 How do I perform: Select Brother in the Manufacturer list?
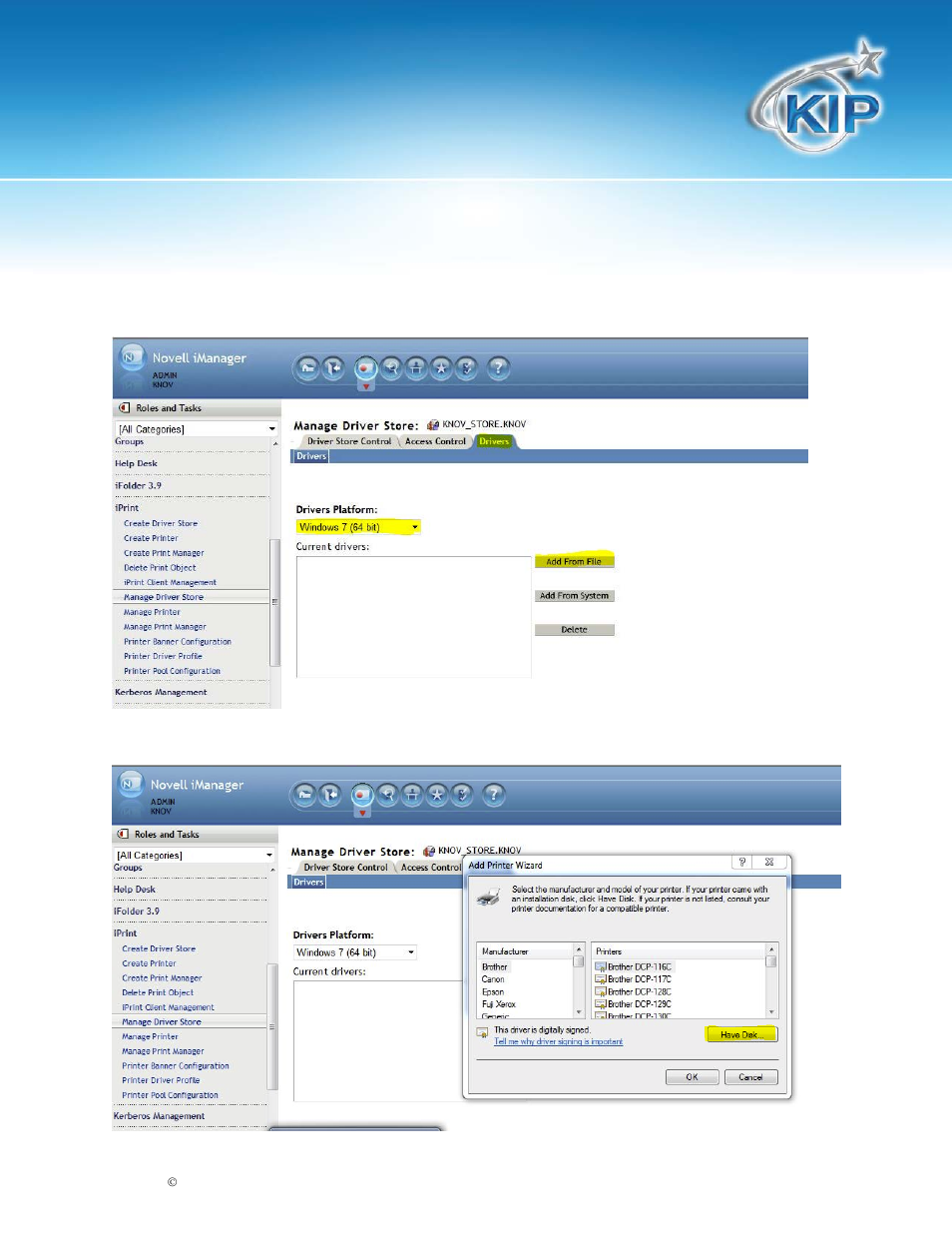[x=495, y=966]
